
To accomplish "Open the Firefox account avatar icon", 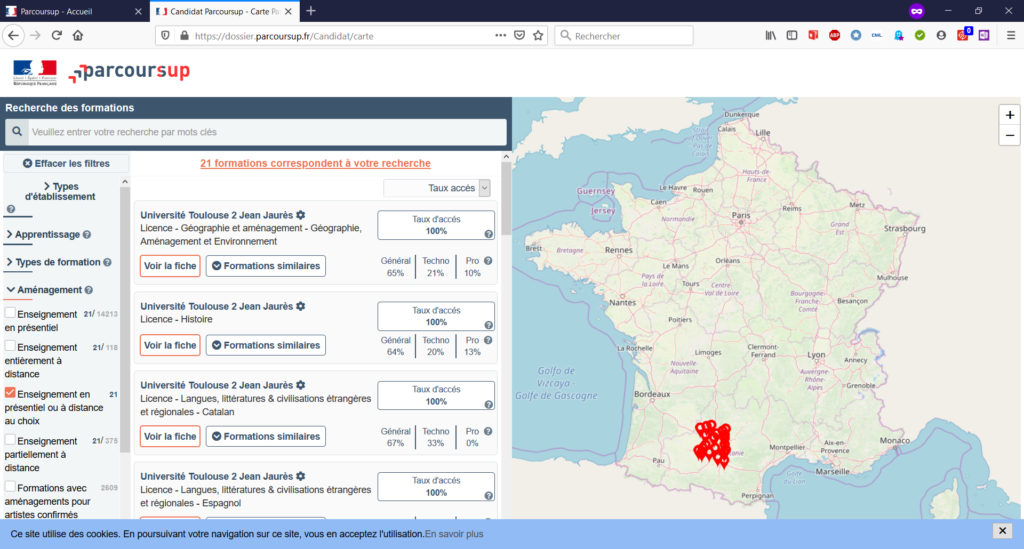I will point(941,35).
